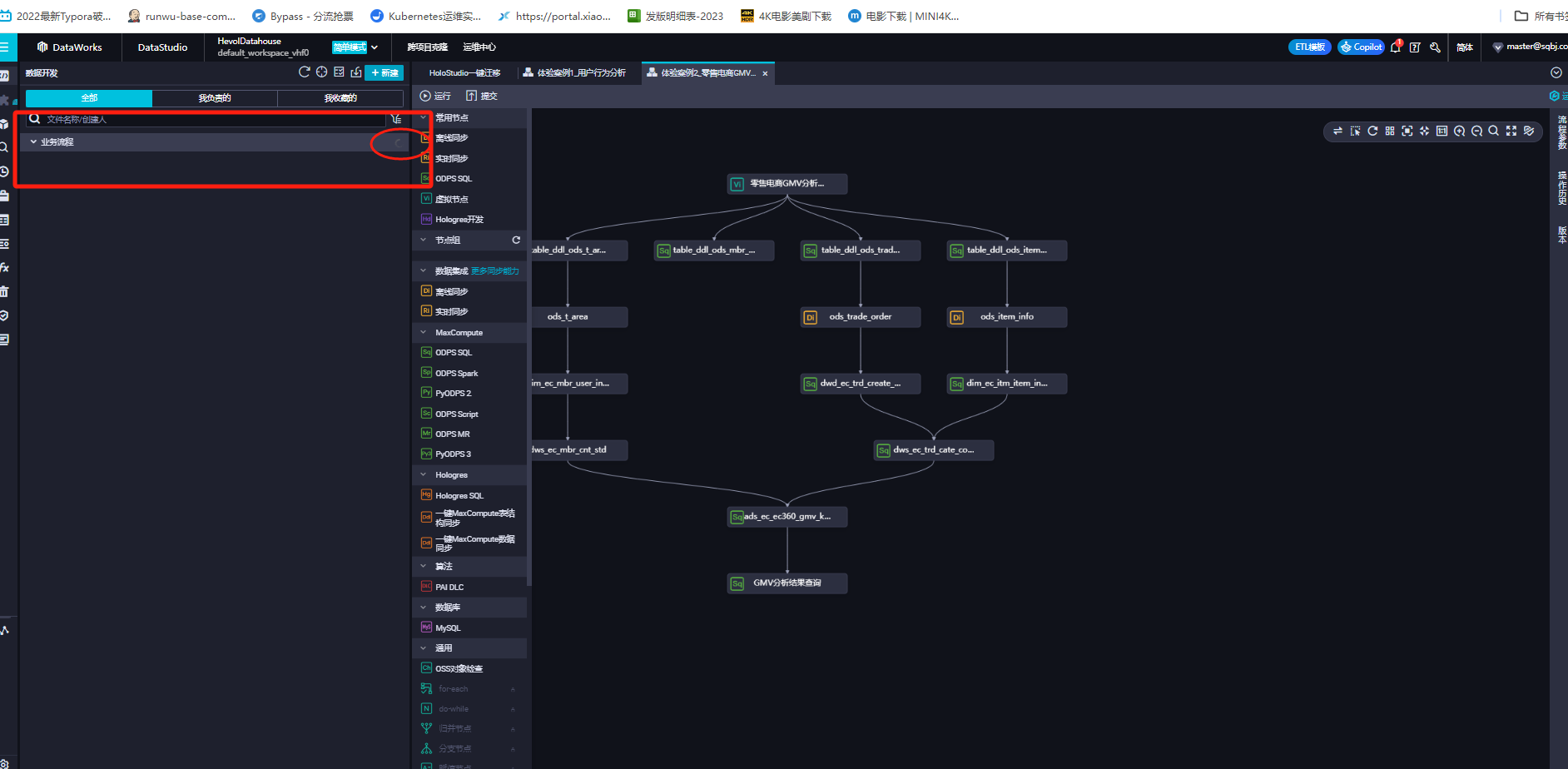Open the ETL模板 button
This screenshot has width=1568, height=769.
coord(1310,47)
